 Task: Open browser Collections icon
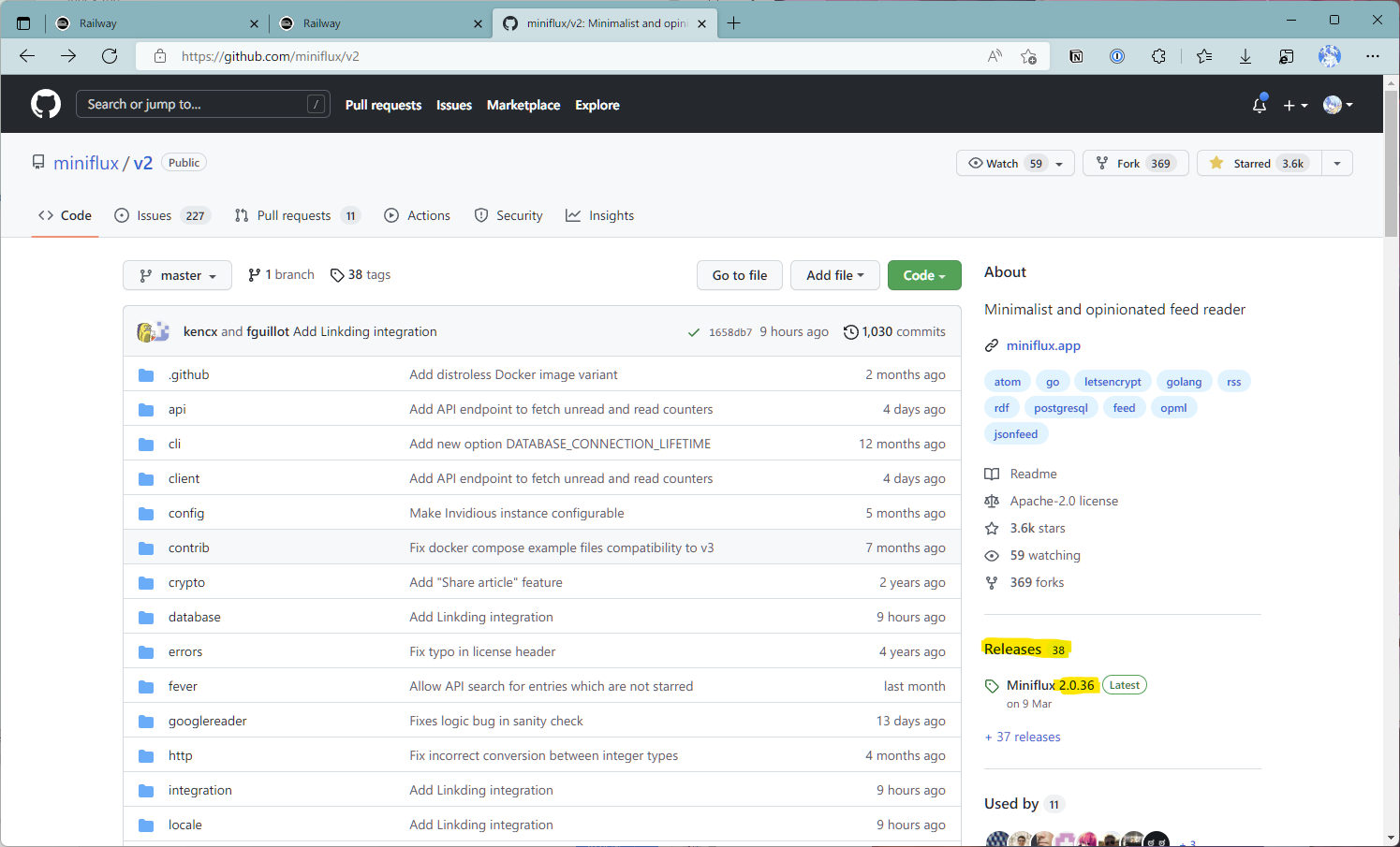[x=1287, y=56]
